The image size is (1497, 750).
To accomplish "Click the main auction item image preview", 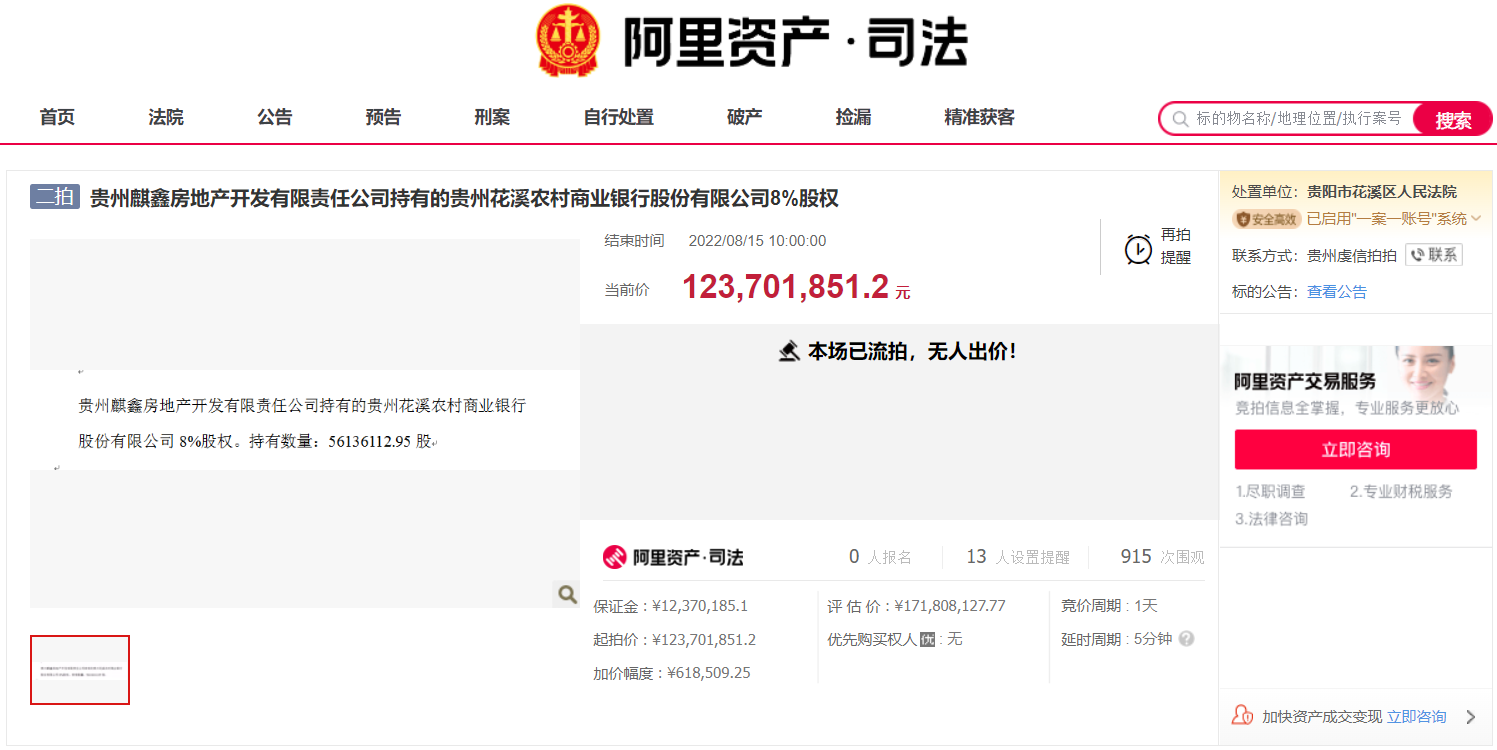I will click(305, 423).
